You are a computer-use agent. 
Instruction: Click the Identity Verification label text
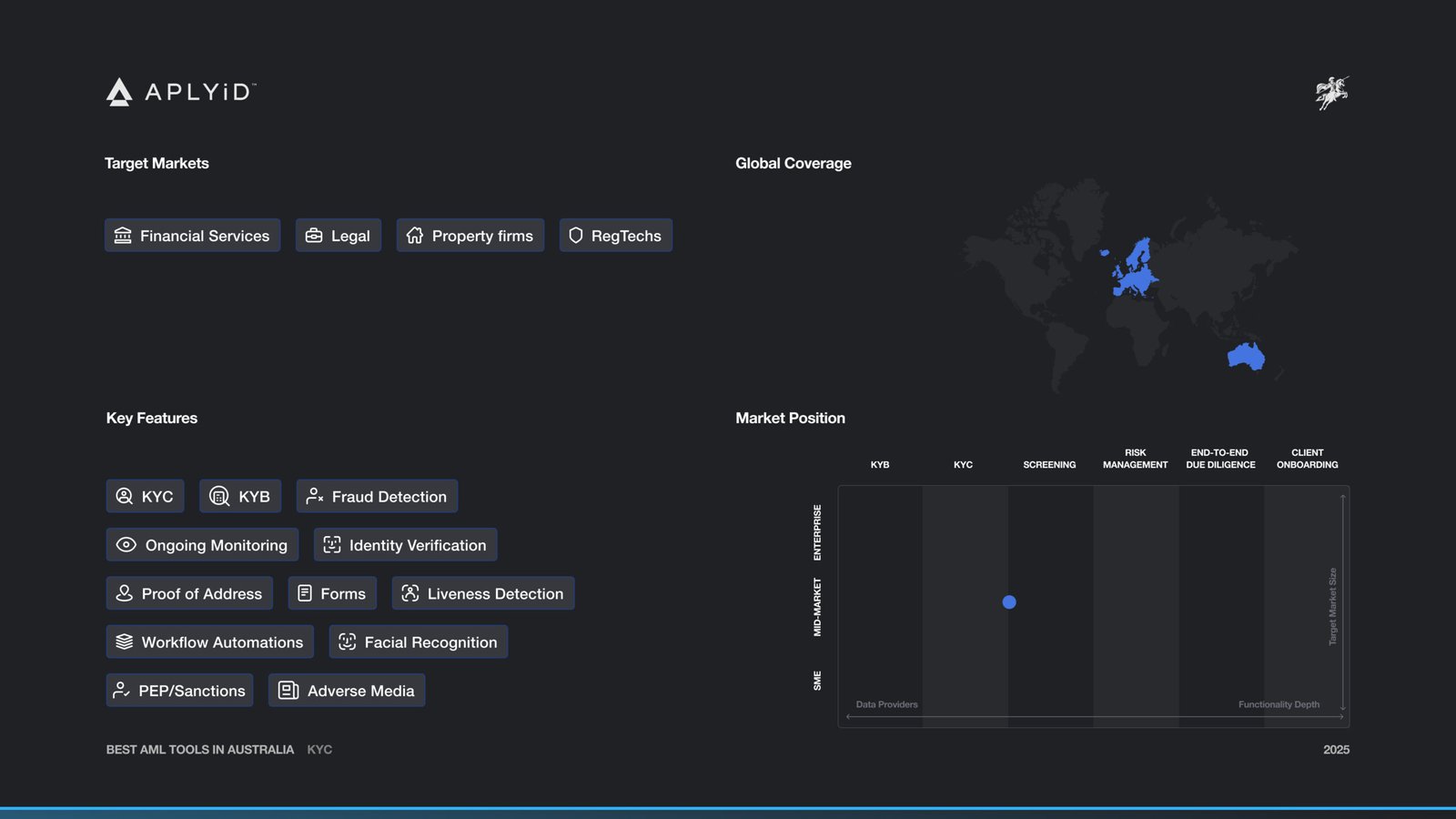pos(418,545)
